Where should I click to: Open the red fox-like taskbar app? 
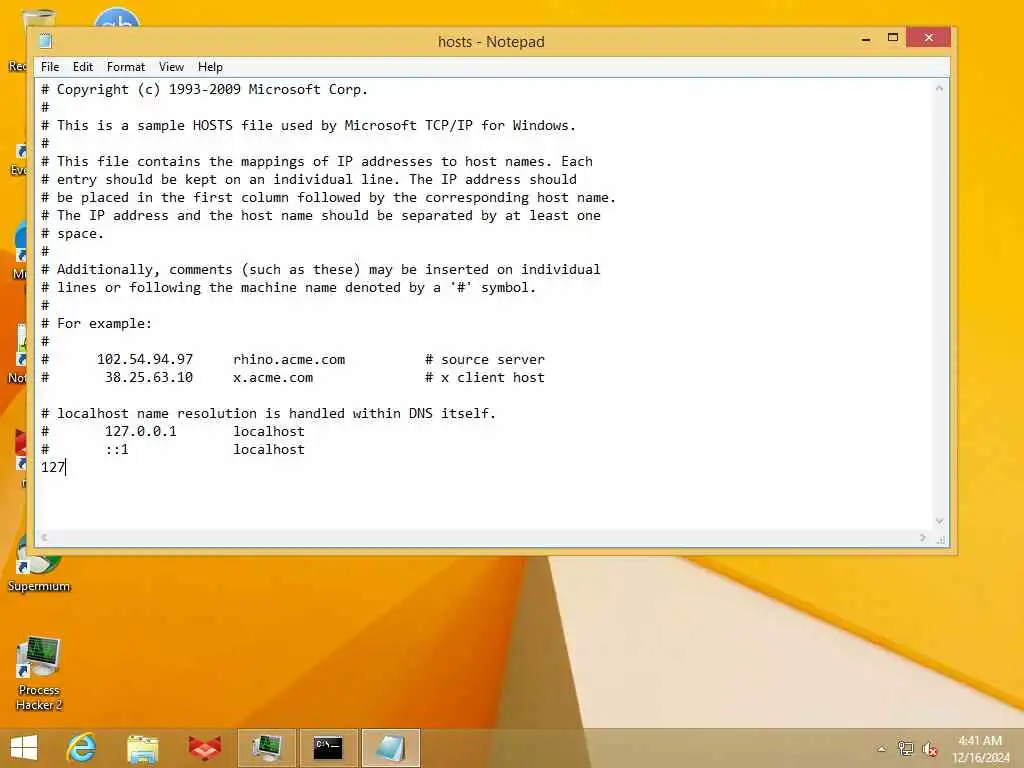pyautogui.click(x=204, y=748)
